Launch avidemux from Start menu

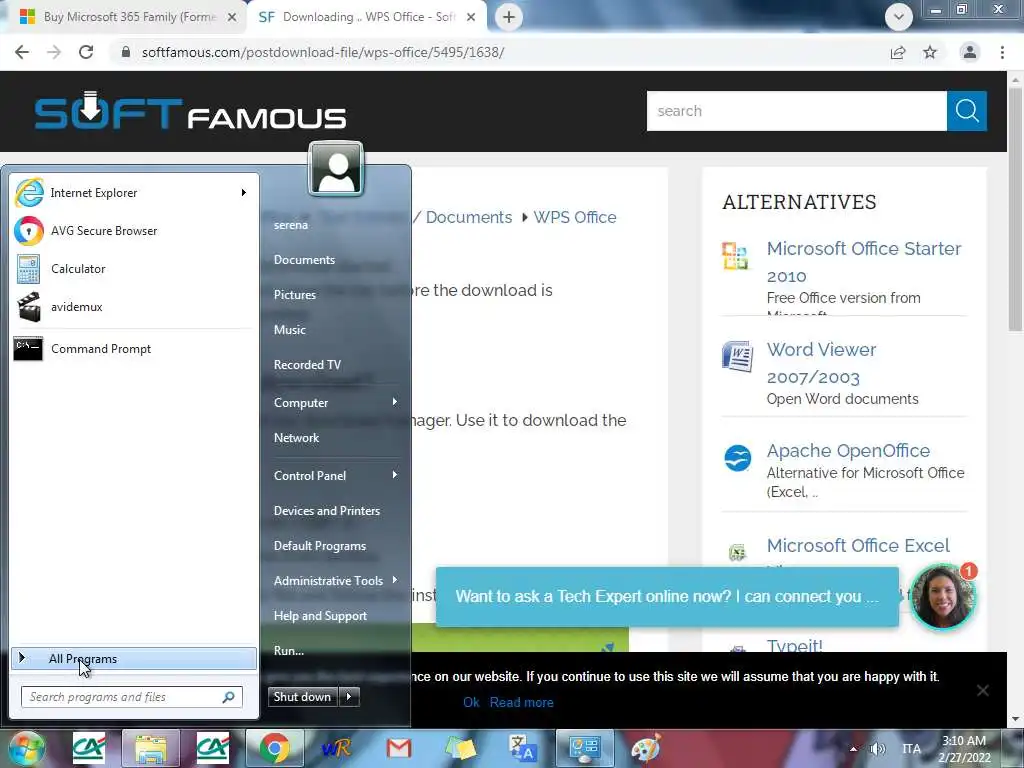click(76, 306)
